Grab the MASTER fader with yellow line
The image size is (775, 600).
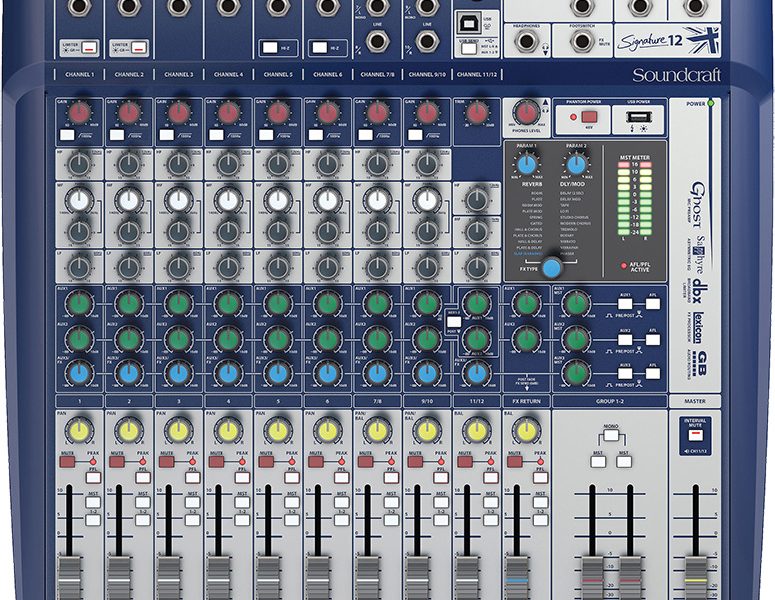[695, 578]
